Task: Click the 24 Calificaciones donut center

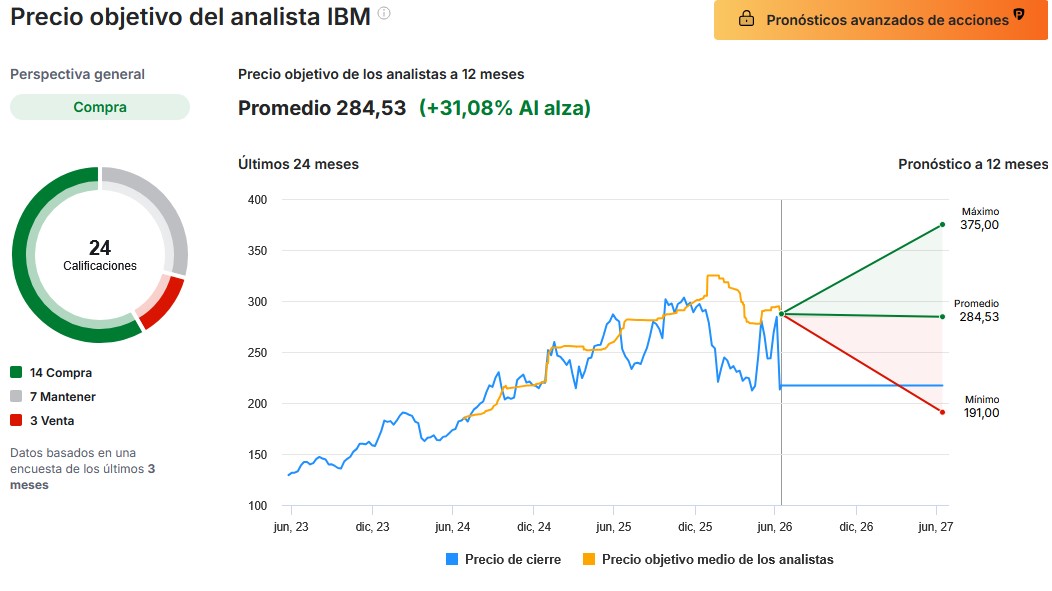Action: click(100, 255)
